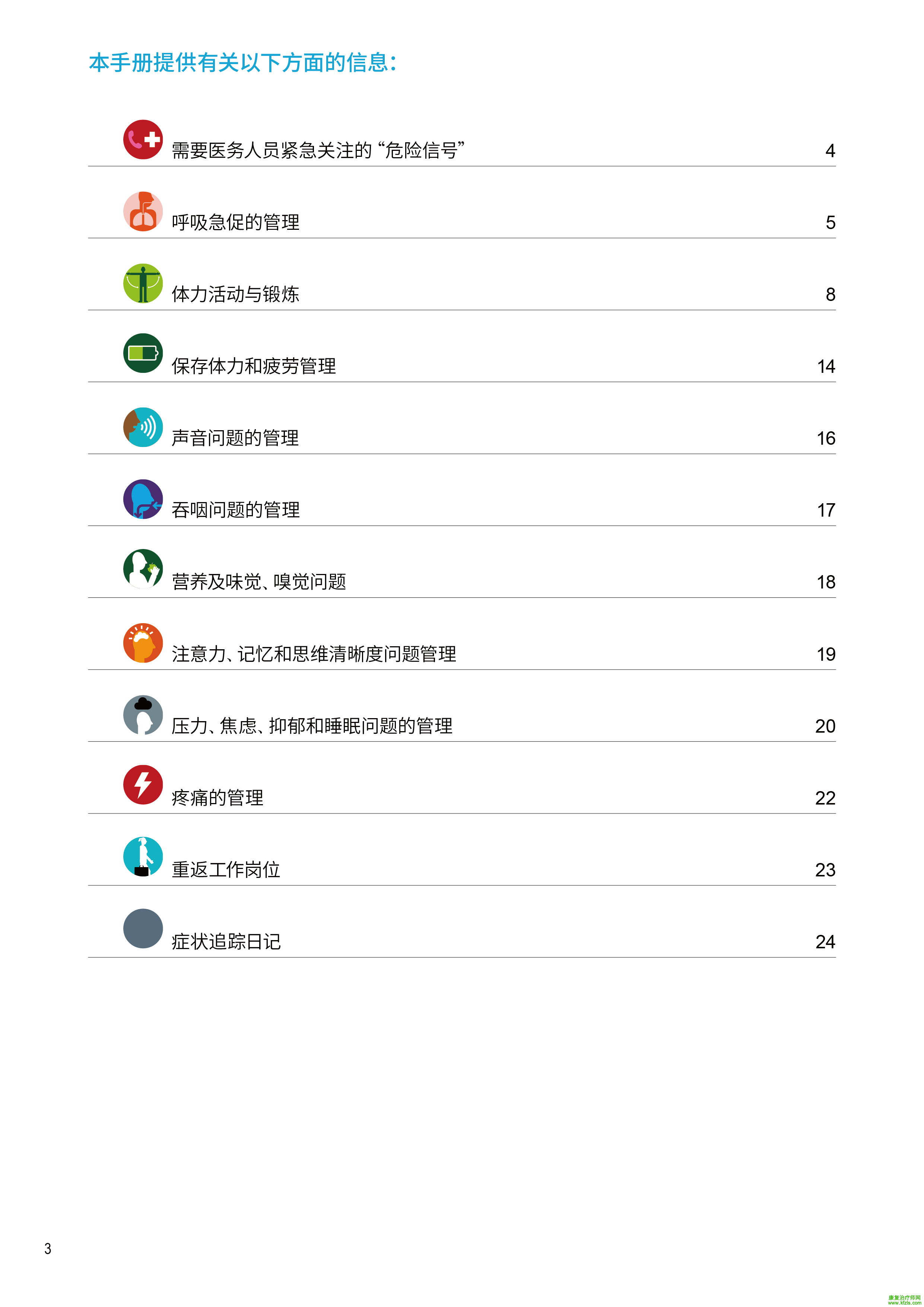
Task: Click the person eating apple icon
Action: pyautogui.click(x=143, y=569)
